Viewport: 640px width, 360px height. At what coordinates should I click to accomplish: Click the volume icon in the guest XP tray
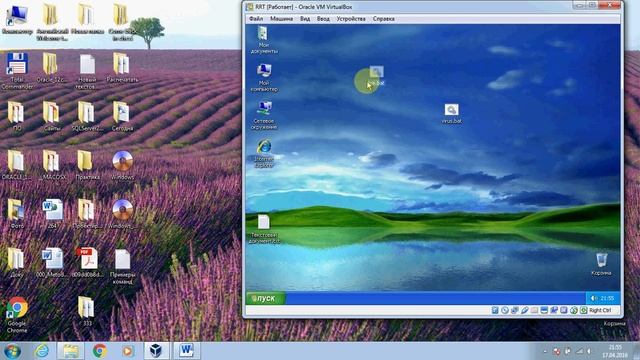593,298
